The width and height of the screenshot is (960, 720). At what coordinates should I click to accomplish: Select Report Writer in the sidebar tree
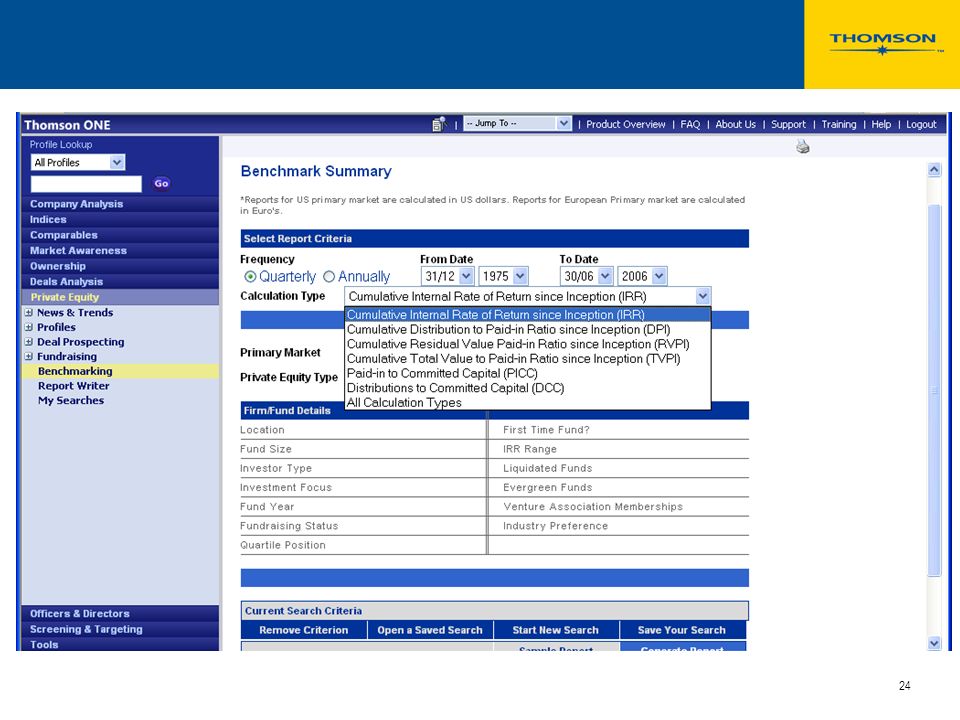coord(73,386)
